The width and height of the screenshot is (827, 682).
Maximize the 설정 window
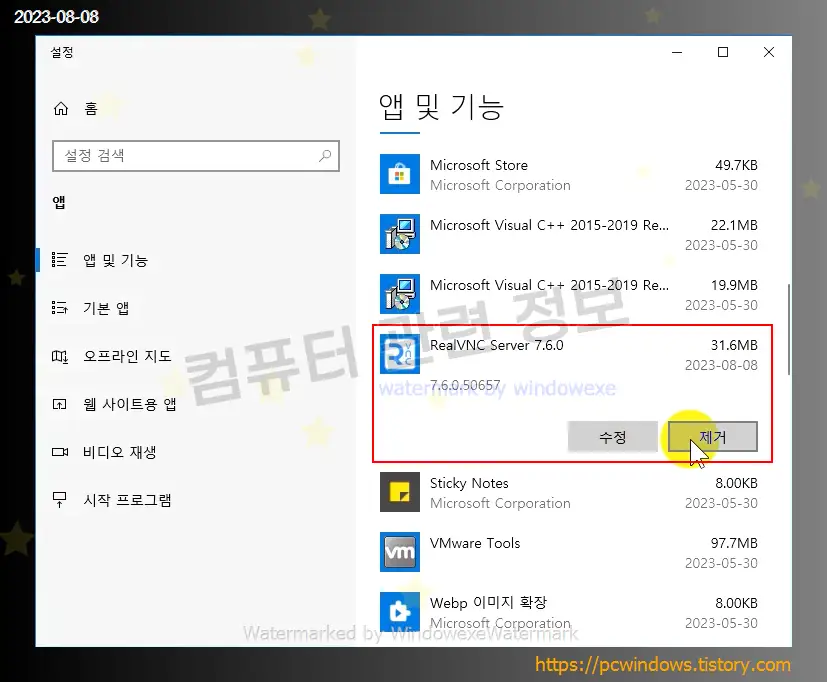pos(723,52)
